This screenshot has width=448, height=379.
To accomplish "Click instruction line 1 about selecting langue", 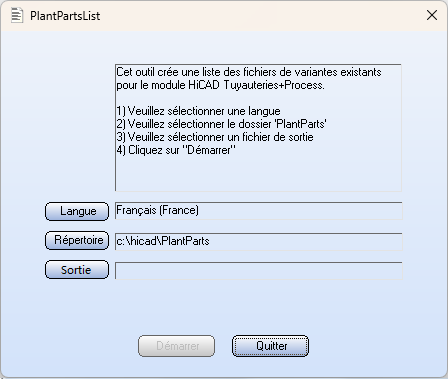I will coord(199,111).
